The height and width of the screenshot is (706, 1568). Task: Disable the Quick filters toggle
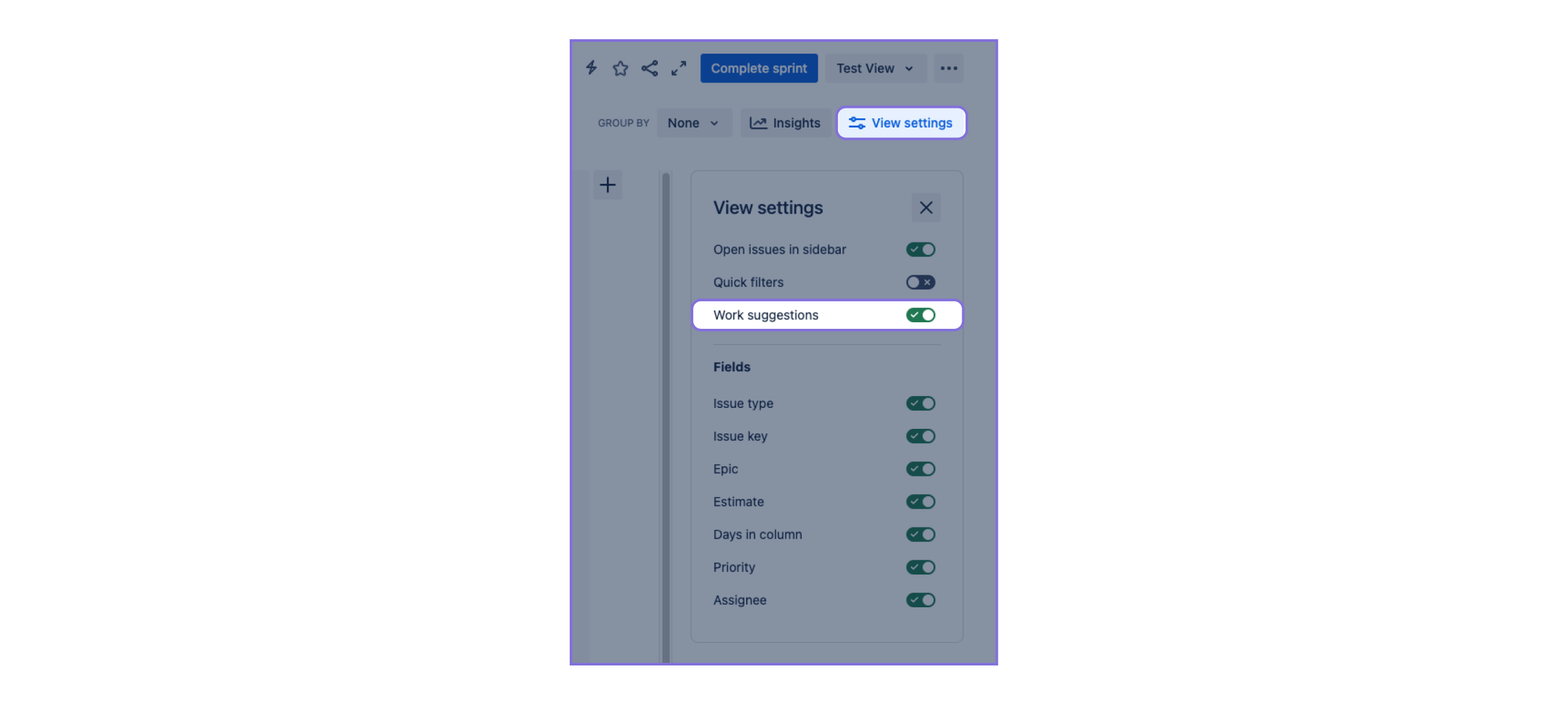[920, 282]
